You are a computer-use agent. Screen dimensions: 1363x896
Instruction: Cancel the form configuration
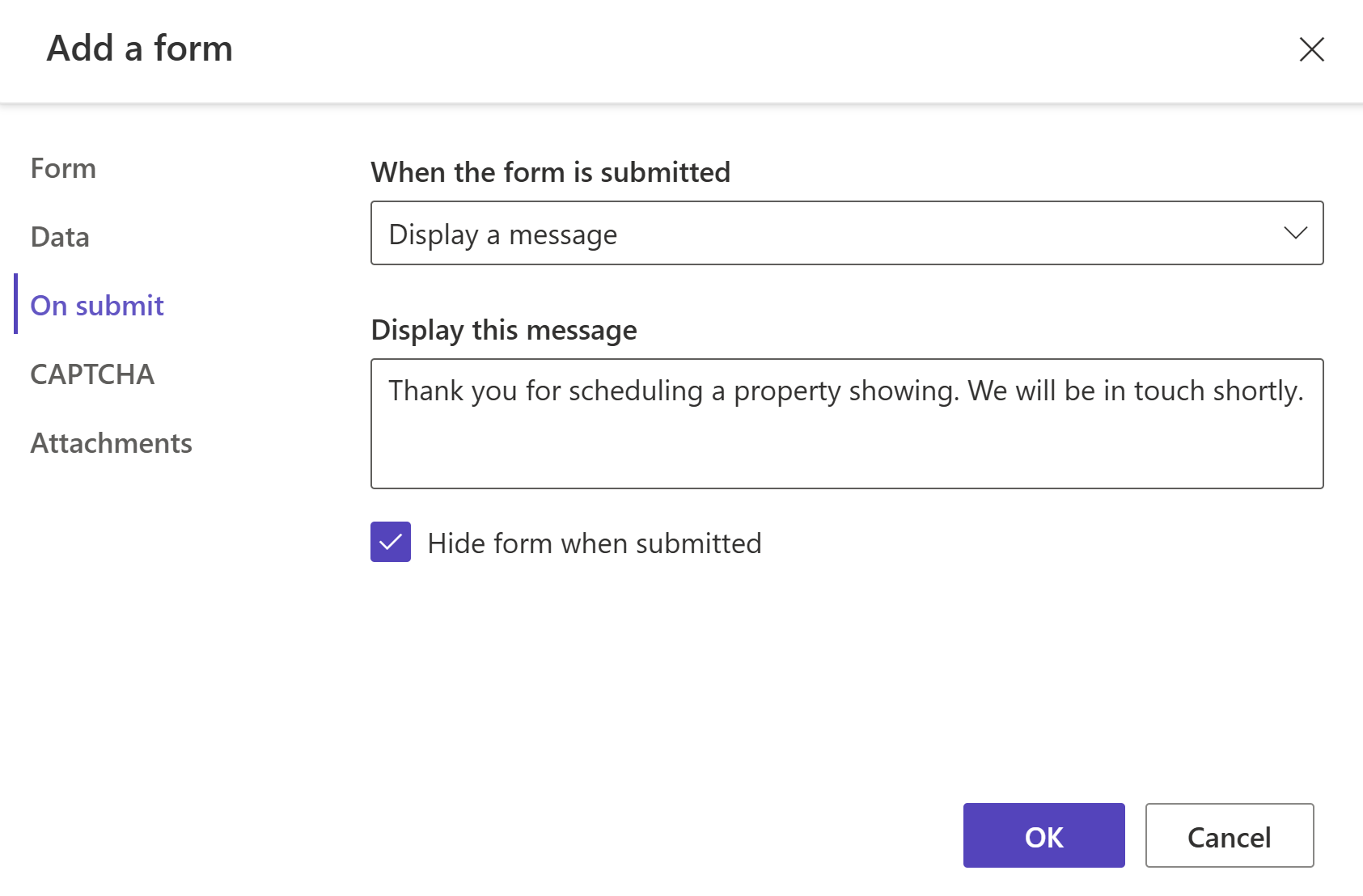click(x=1229, y=835)
